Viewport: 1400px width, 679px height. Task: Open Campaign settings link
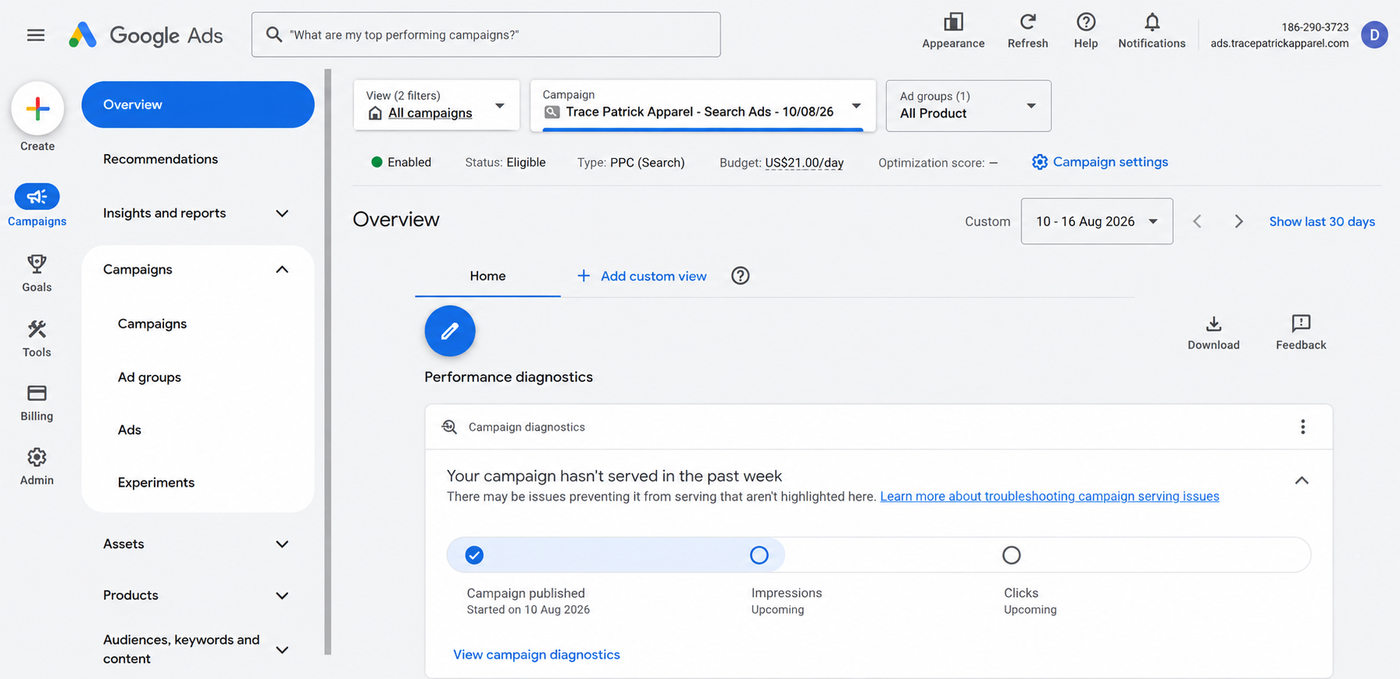1100,162
